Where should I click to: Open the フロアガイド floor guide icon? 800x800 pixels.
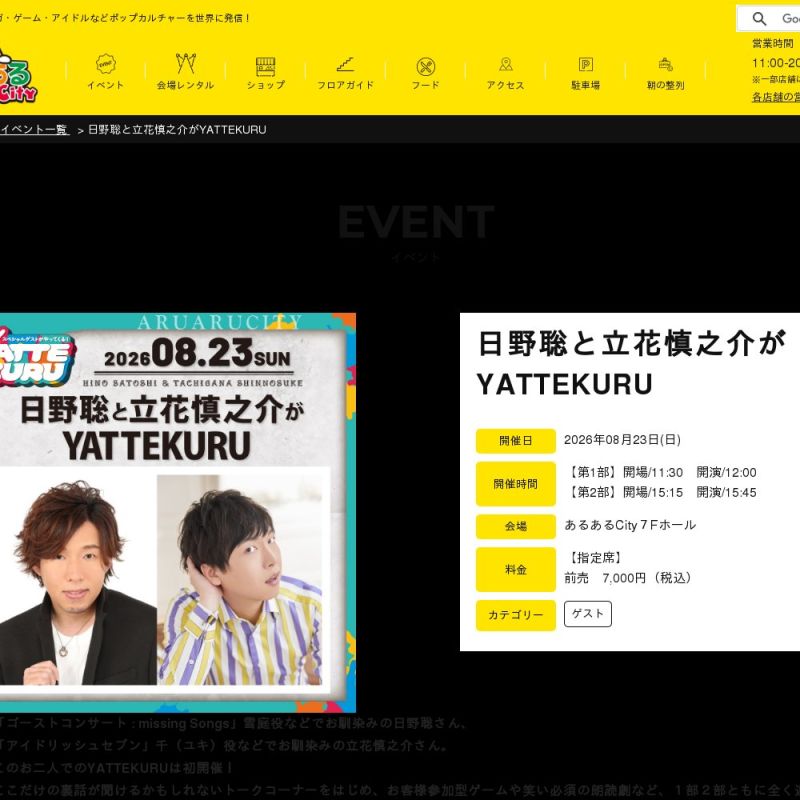pos(345,64)
